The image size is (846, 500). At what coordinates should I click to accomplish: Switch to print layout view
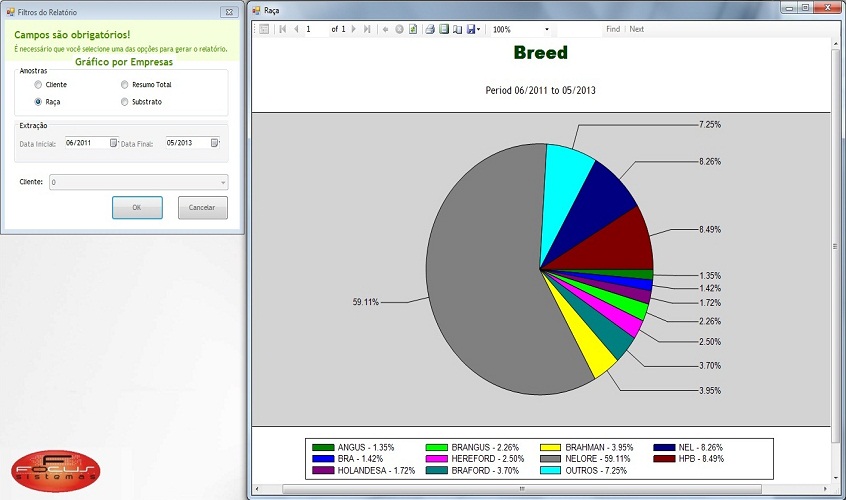444,29
